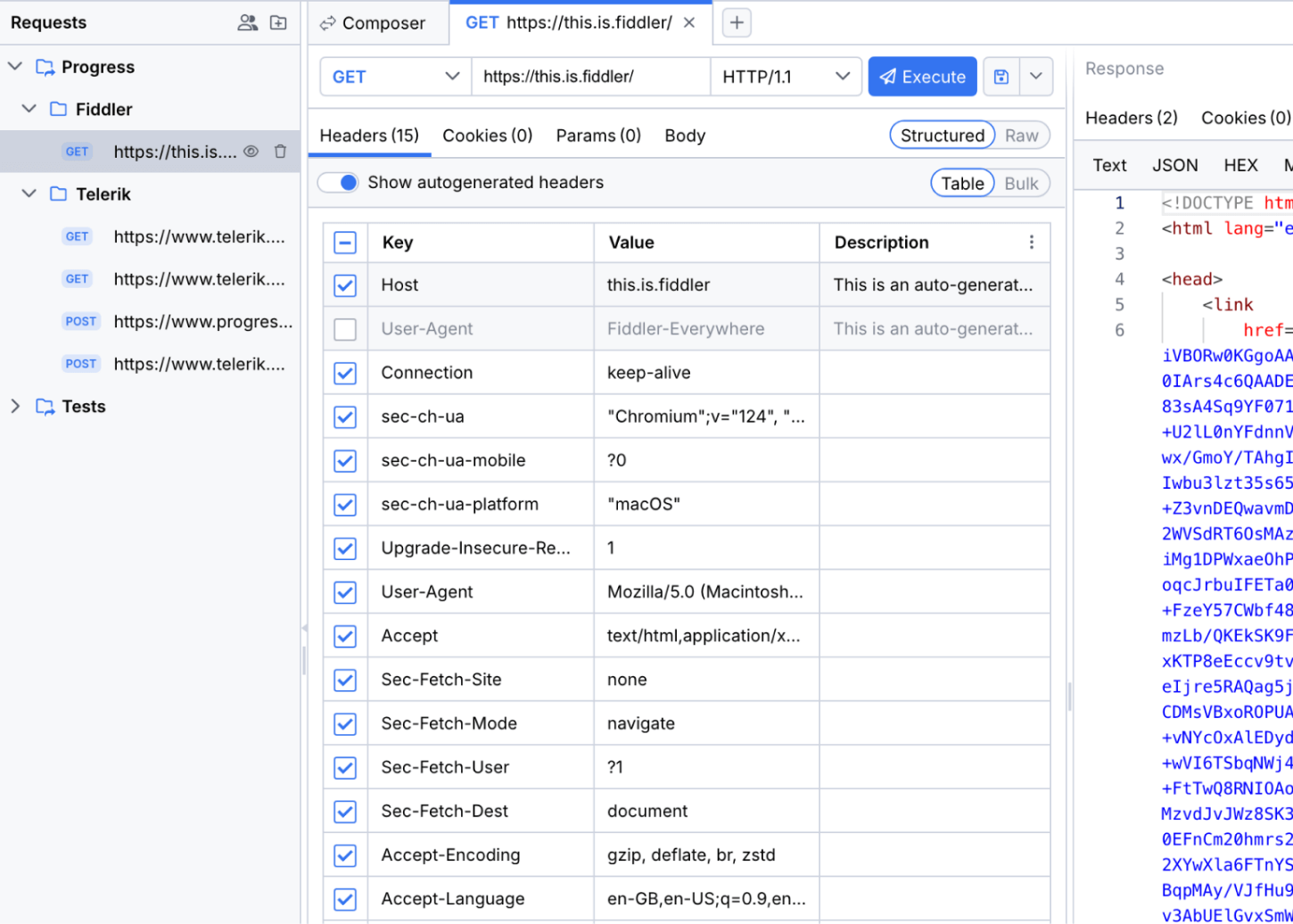Open the Description column three-dot menu
This screenshot has width=1293, height=924.
coord(1031,243)
